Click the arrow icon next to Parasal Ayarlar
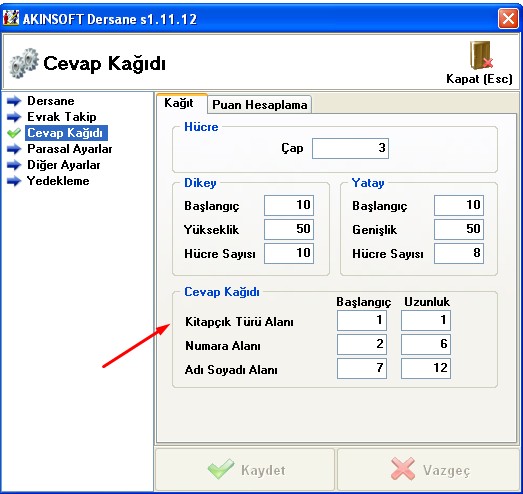The image size is (523, 494). pyautogui.click(x=14, y=149)
